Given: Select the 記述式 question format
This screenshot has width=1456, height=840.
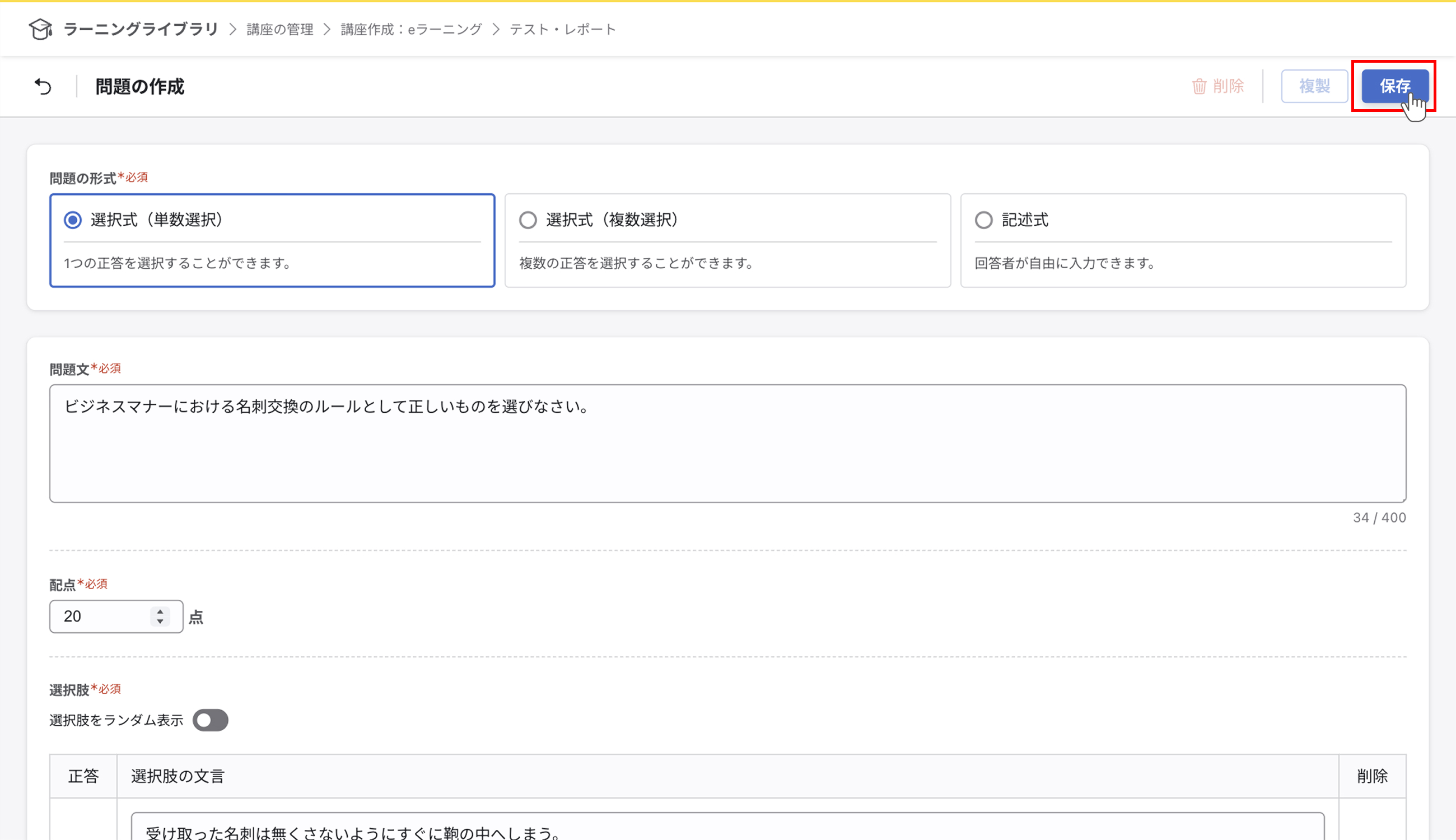Looking at the screenshot, I should click(x=983, y=220).
